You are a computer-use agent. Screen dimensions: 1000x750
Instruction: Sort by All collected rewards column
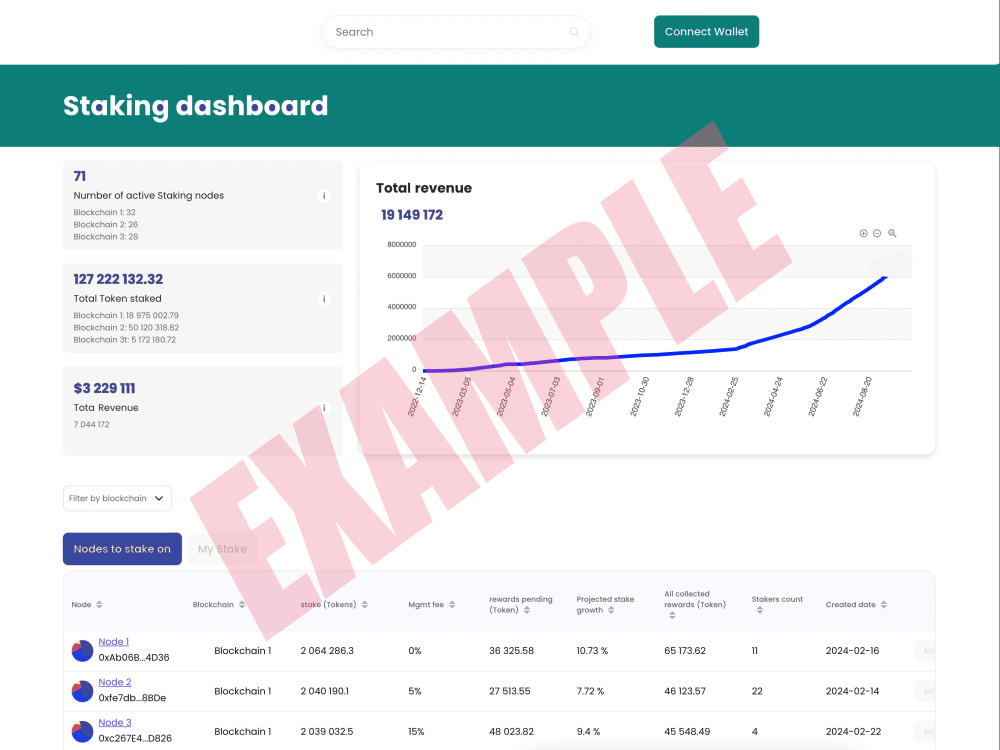(672, 615)
